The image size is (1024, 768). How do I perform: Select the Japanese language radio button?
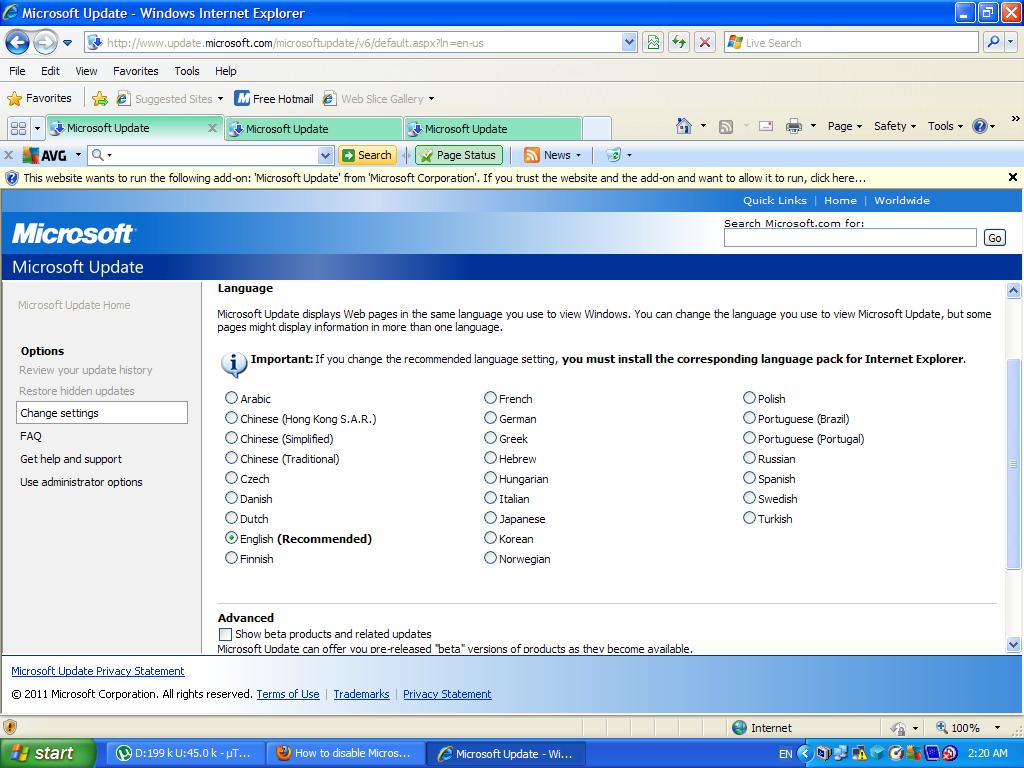(490, 518)
